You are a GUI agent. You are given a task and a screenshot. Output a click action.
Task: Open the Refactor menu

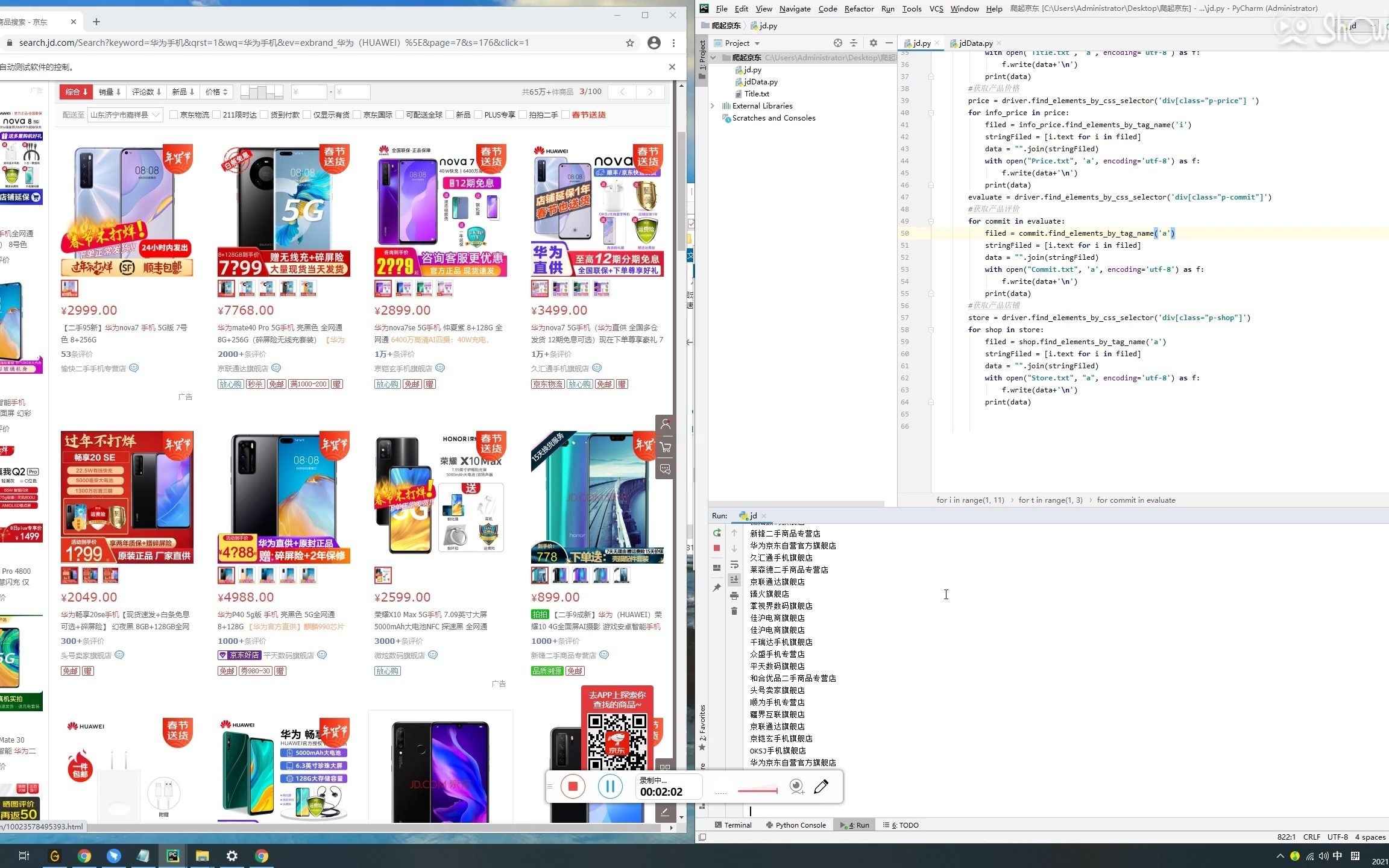point(858,8)
